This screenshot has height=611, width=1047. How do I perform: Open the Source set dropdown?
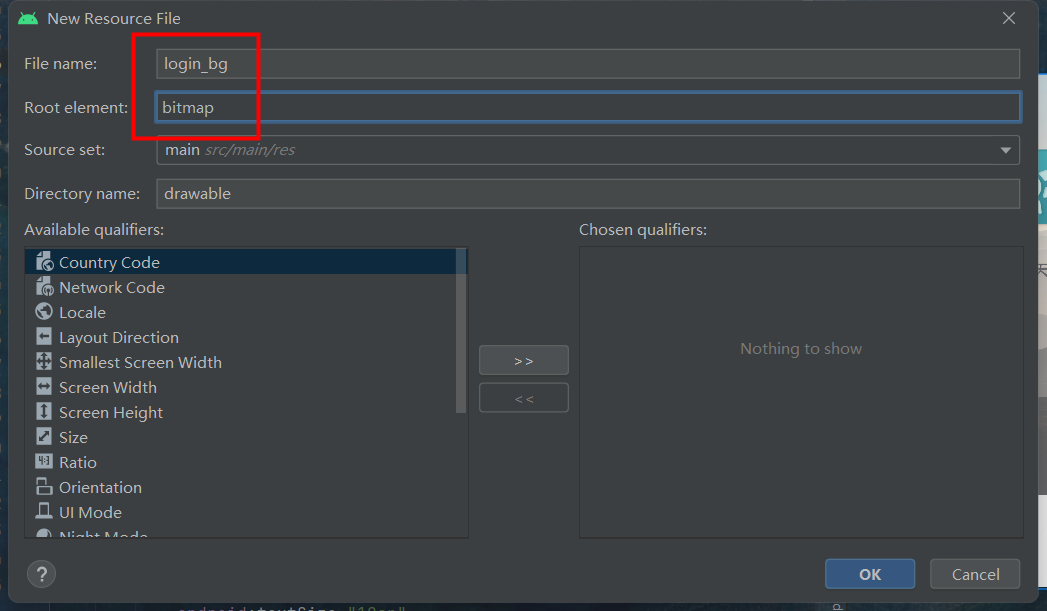1006,150
